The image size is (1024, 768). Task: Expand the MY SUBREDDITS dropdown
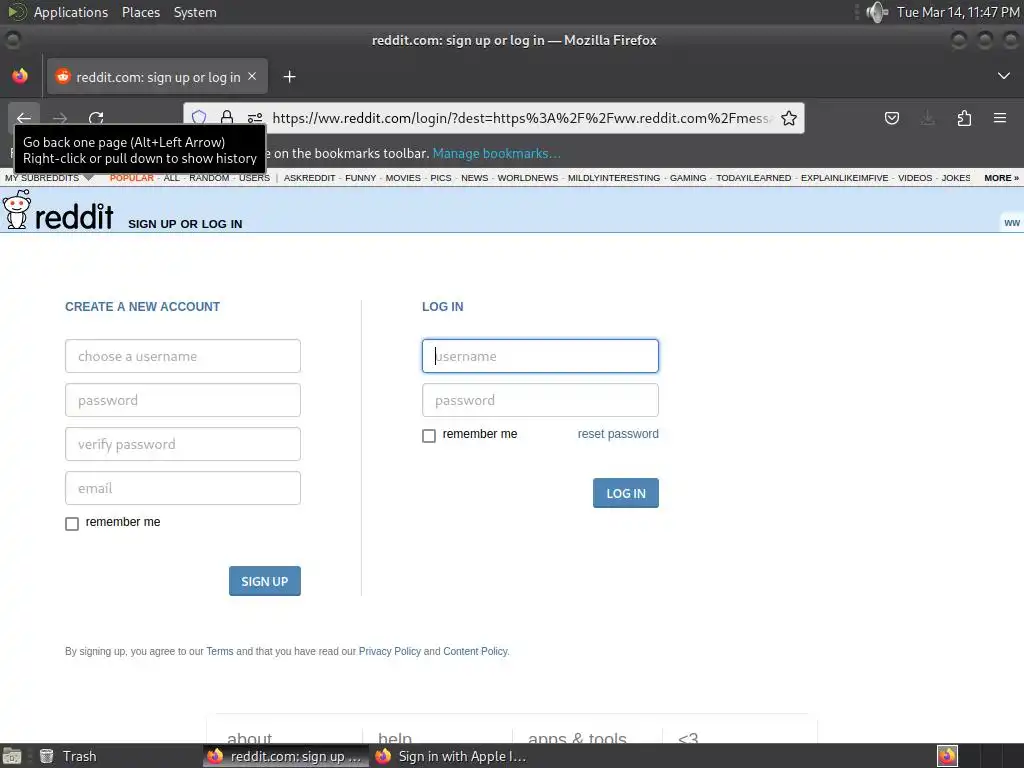point(49,178)
